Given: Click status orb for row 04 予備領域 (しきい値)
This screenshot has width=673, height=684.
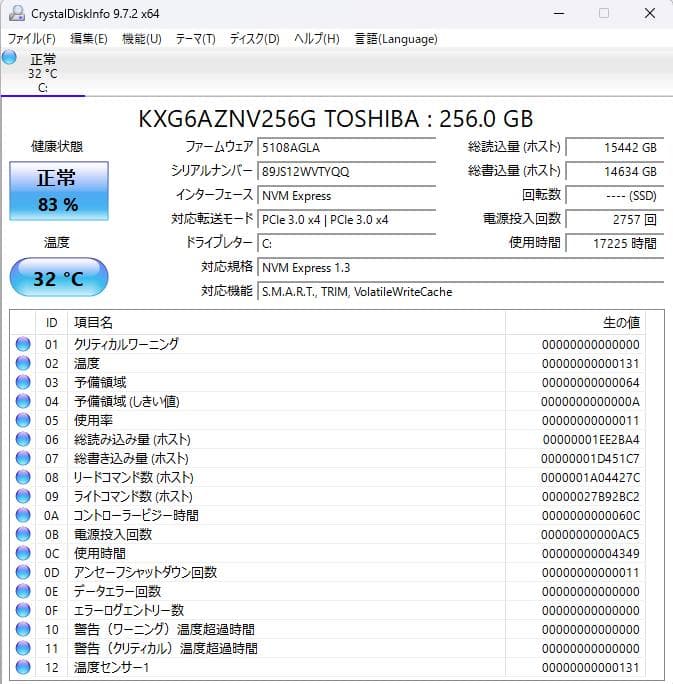Looking at the screenshot, I should (23, 401).
